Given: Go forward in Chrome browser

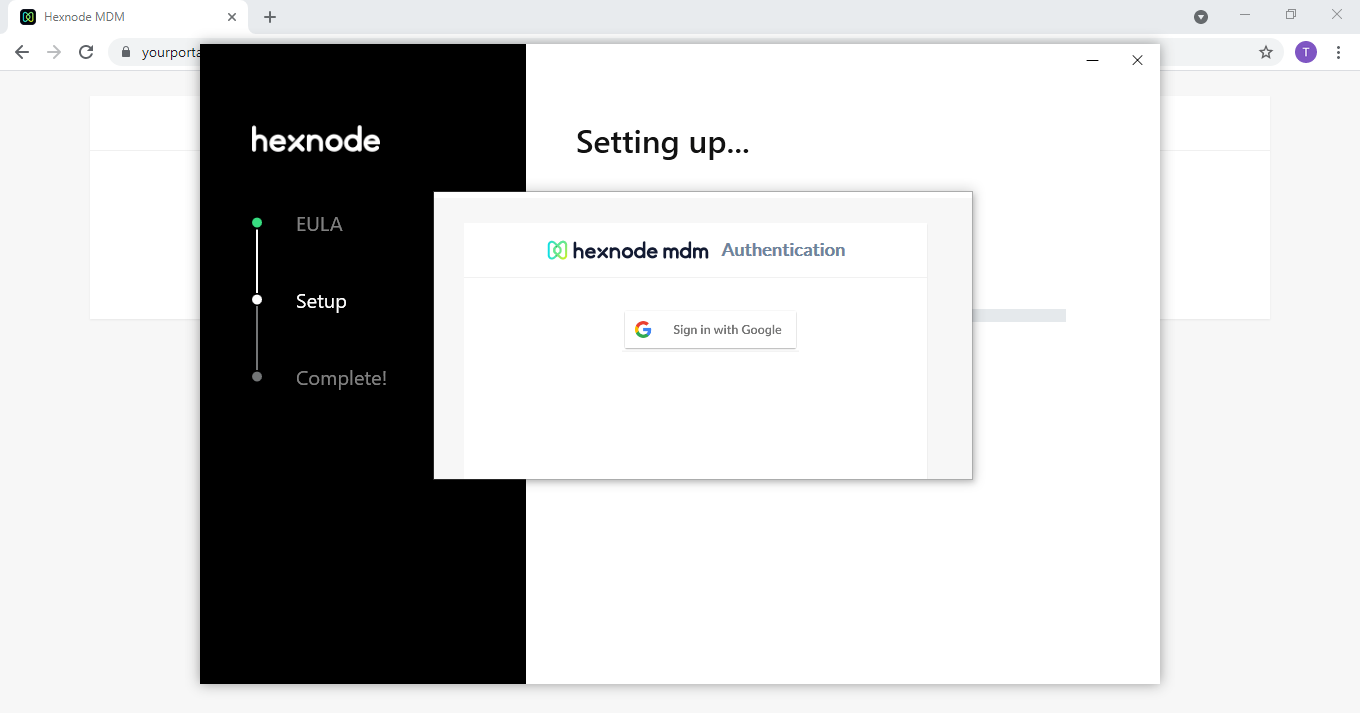Looking at the screenshot, I should [54, 52].
